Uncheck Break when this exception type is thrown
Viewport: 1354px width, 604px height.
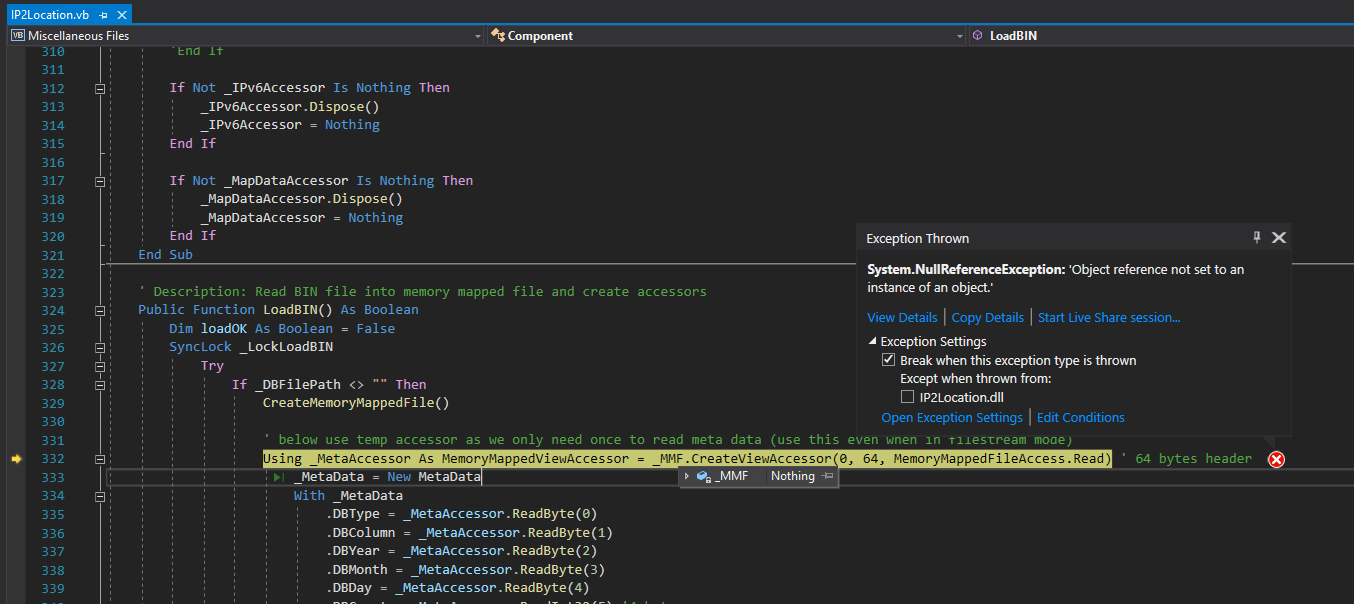pos(888,360)
